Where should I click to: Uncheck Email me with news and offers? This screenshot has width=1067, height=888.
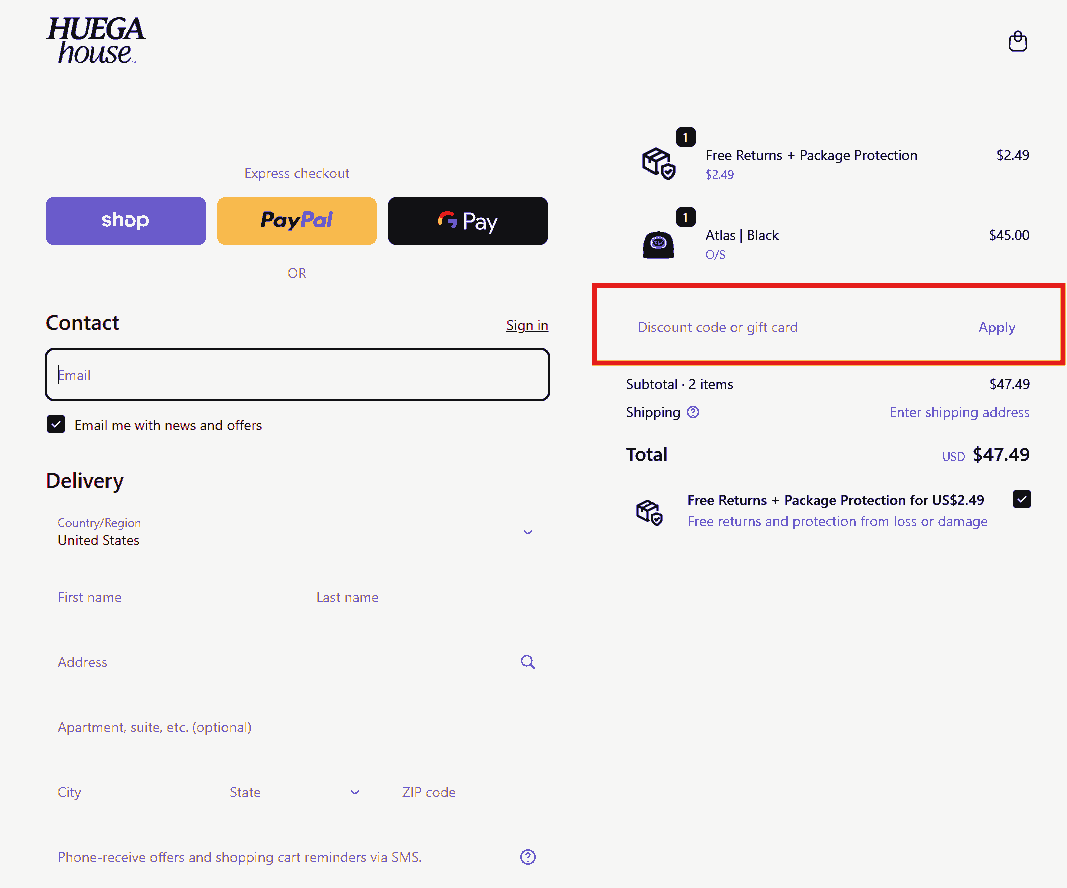point(56,425)
